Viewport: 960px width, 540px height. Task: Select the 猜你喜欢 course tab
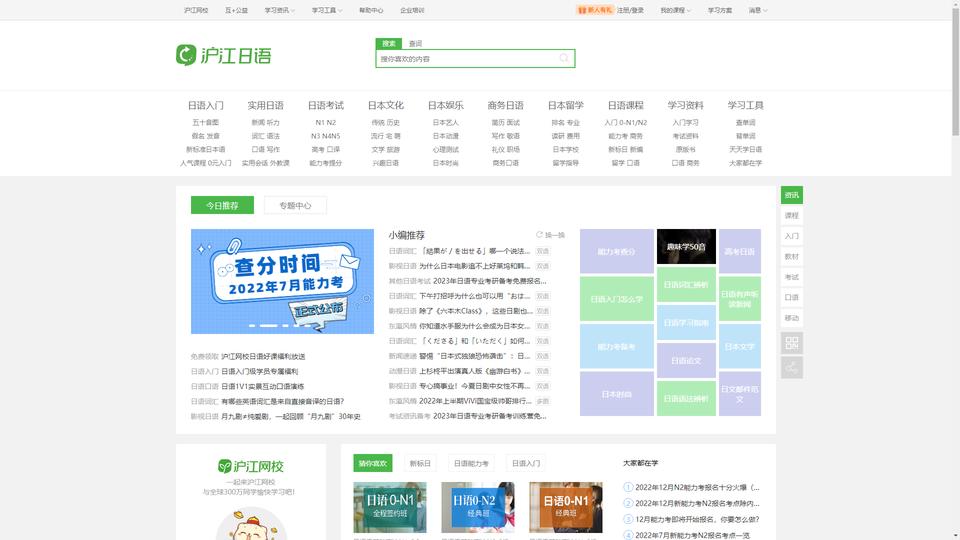pos(373,463)
